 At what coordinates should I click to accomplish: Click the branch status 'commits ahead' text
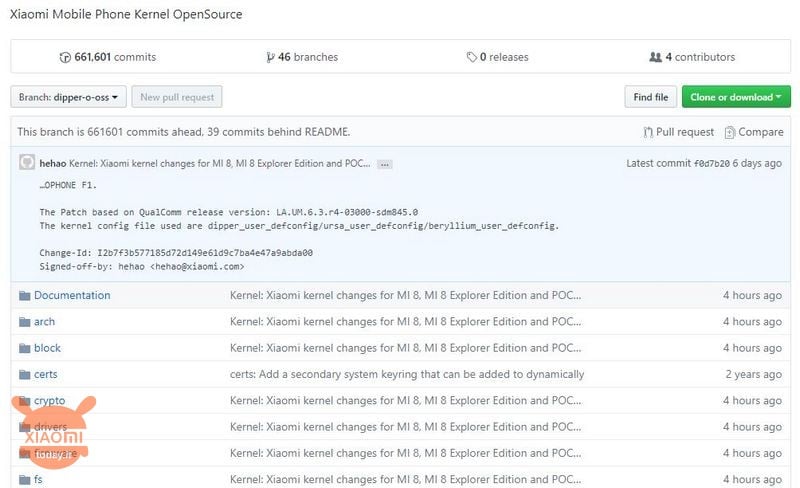(x=184, y=132)
